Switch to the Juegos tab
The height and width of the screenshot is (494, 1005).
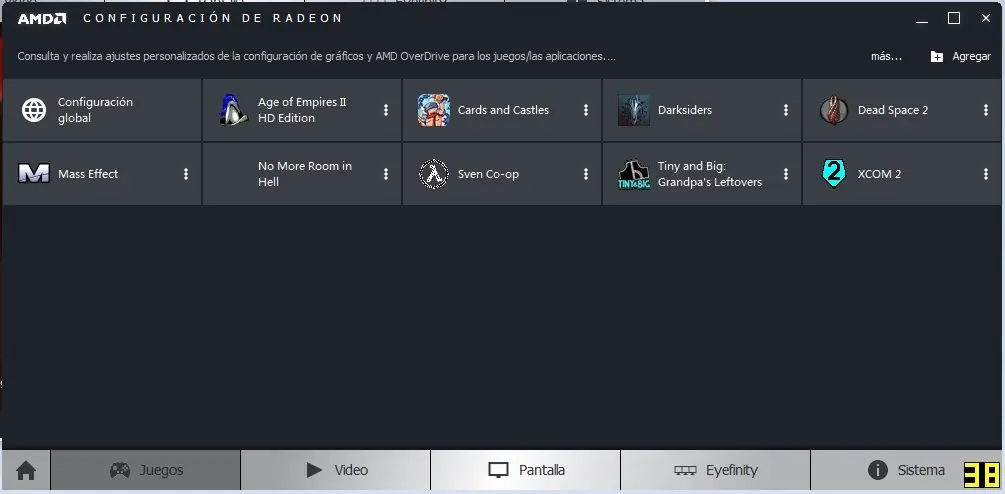coord(146,470)
